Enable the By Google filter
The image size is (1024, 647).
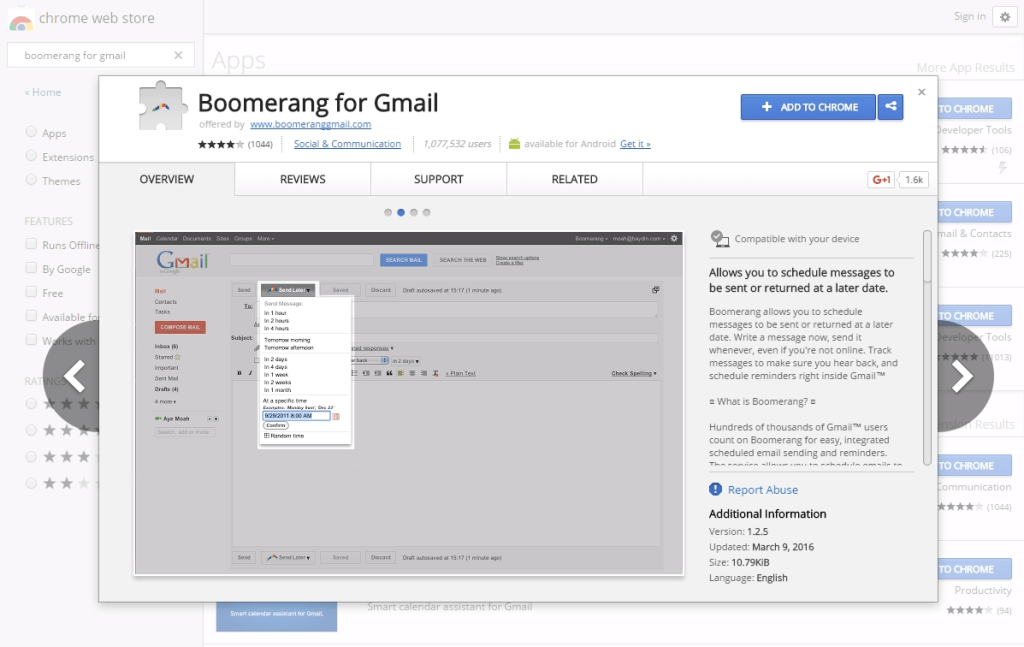(30, 268)
